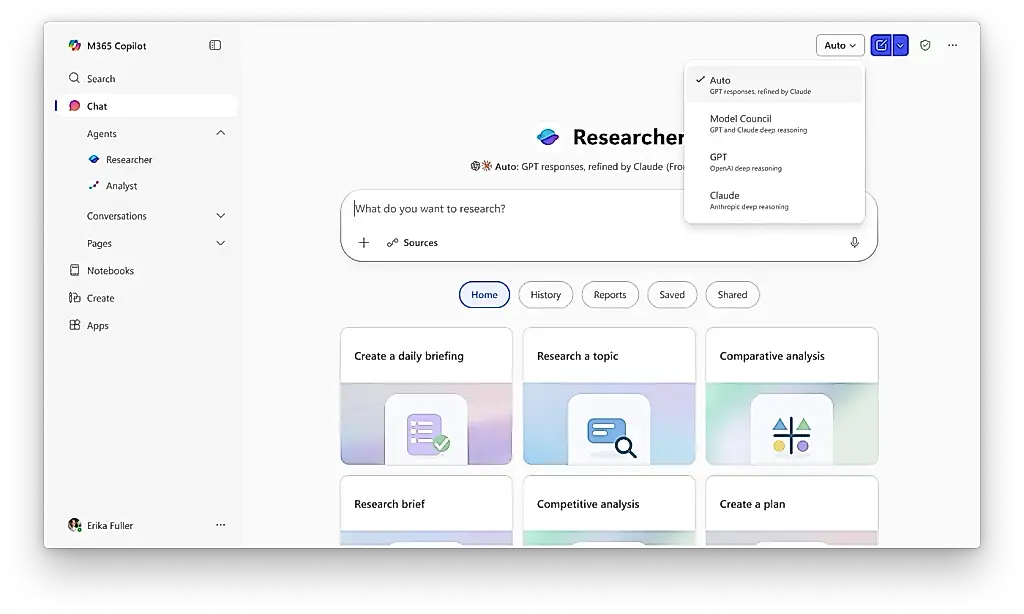Switch to the Home tab

click(x=485, y=295)
